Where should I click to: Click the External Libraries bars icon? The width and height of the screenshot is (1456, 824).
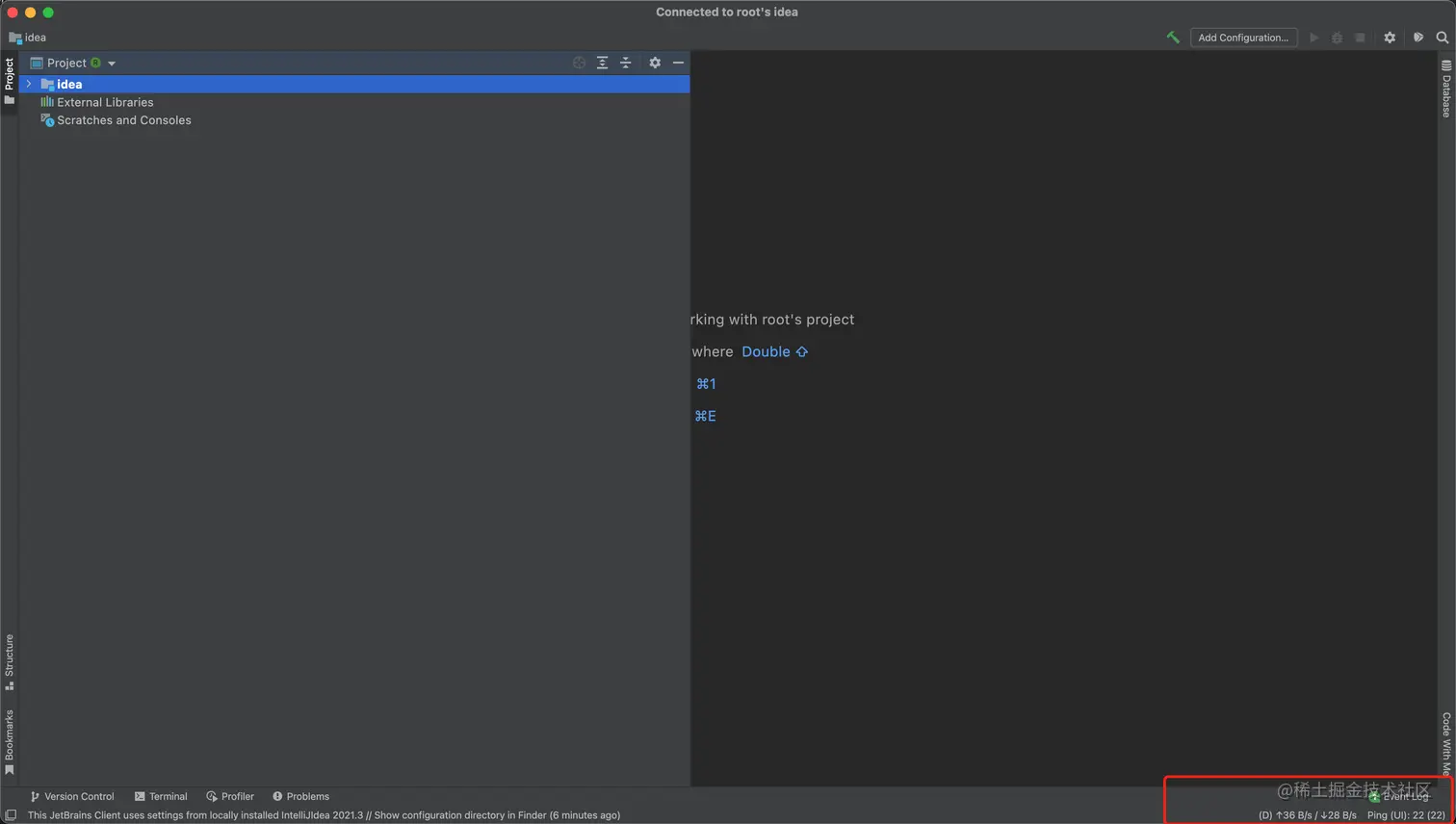pyautogui.click(x=46, y=101)
